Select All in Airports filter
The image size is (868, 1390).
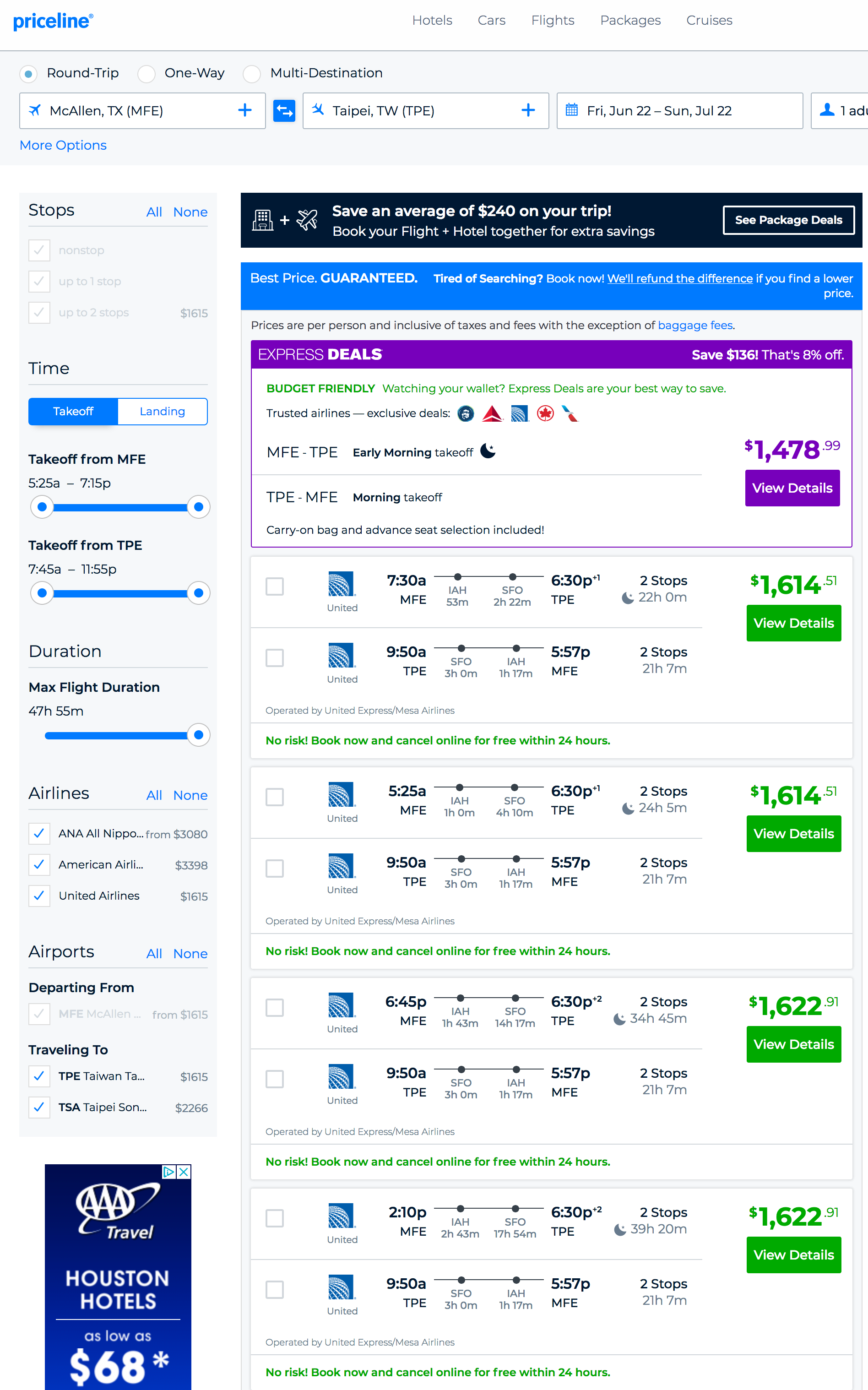154,954
